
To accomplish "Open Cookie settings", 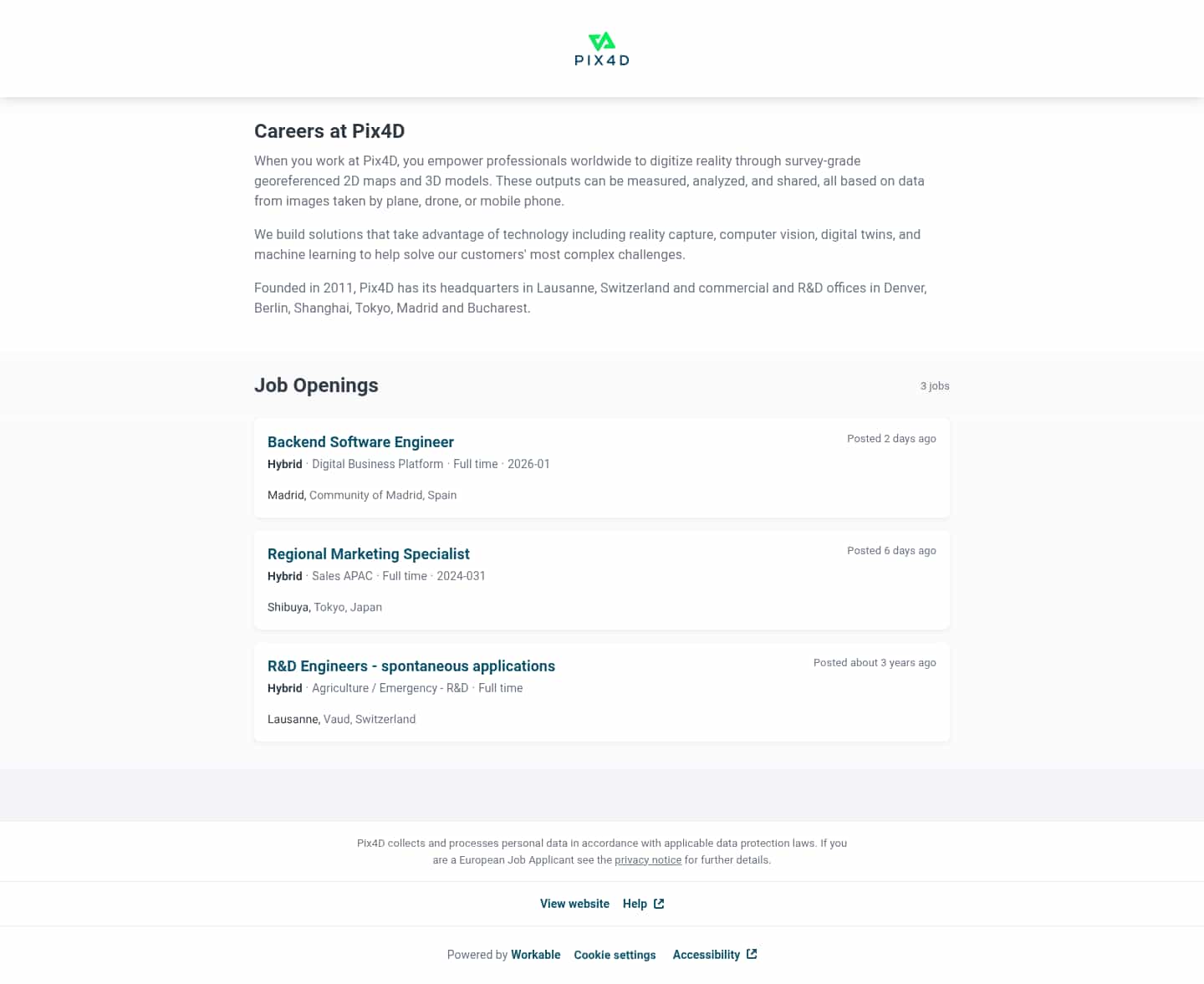I will coord(615,955).
